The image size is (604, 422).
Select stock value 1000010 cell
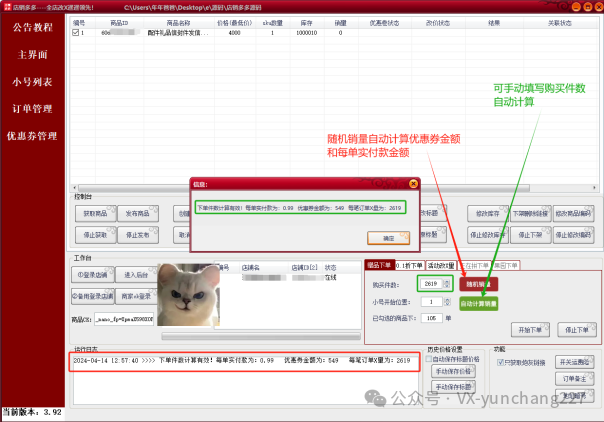306,33
